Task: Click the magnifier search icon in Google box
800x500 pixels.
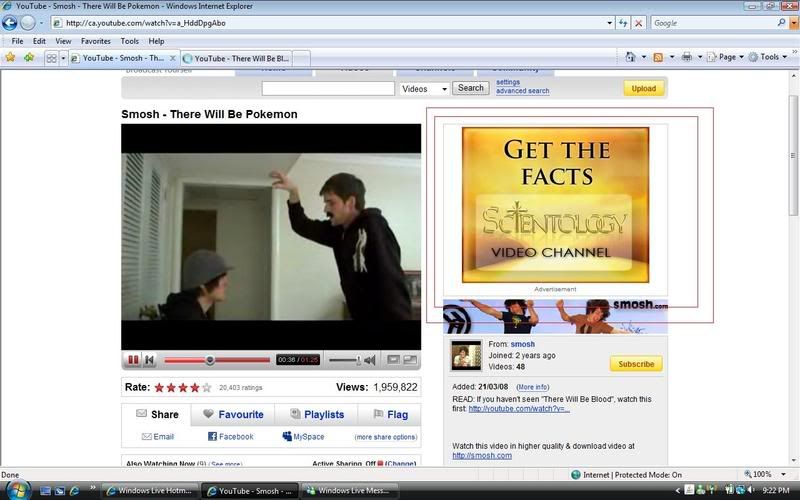Action: pos(781,23)
